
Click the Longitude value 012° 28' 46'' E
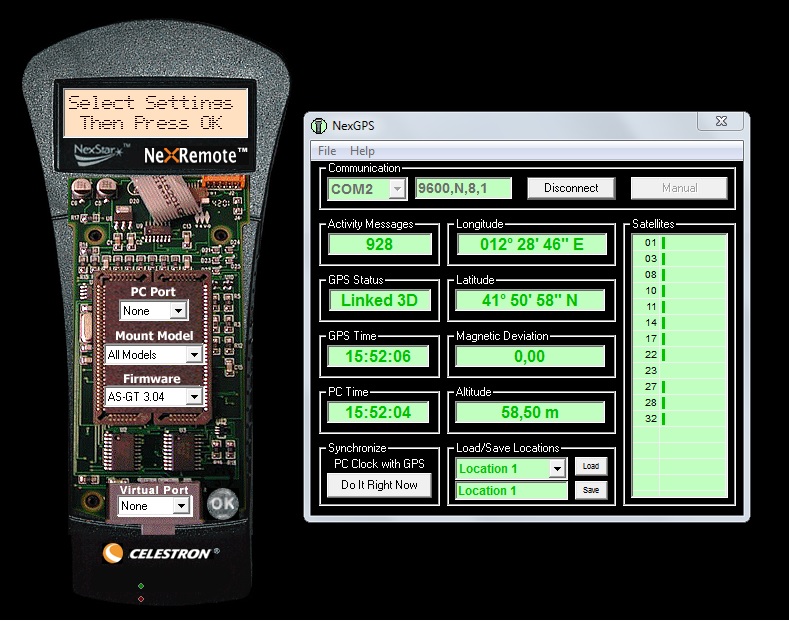pos(531,245)
